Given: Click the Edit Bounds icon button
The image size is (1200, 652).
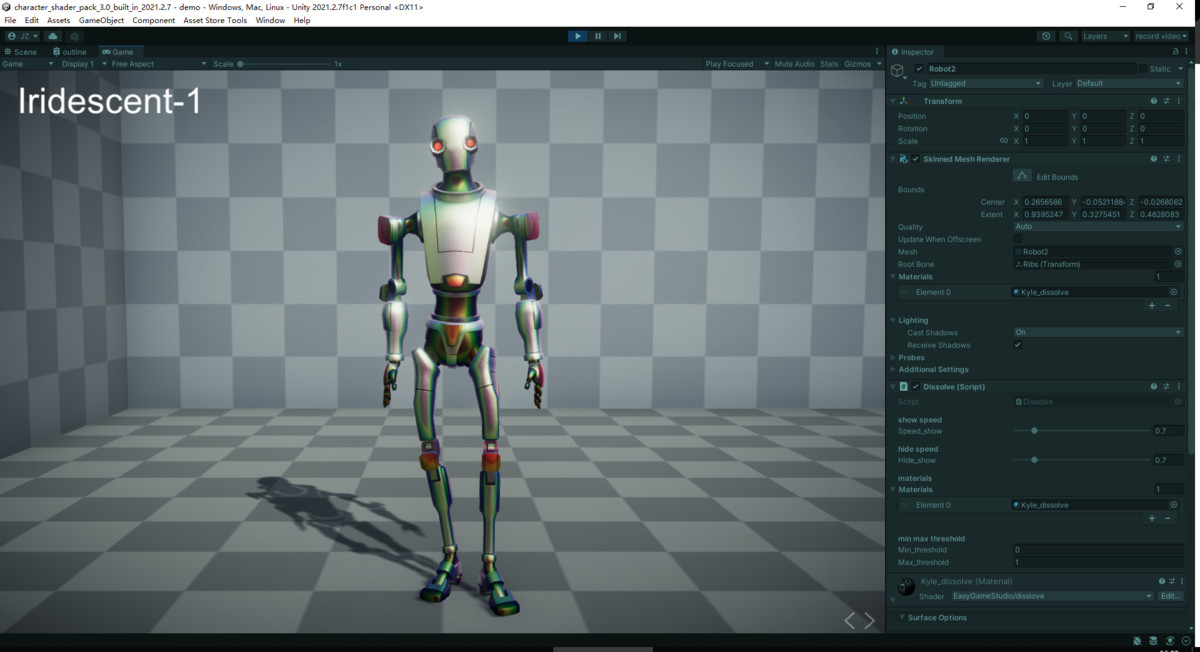Looking at the screenshot, I should point(1021,176).
